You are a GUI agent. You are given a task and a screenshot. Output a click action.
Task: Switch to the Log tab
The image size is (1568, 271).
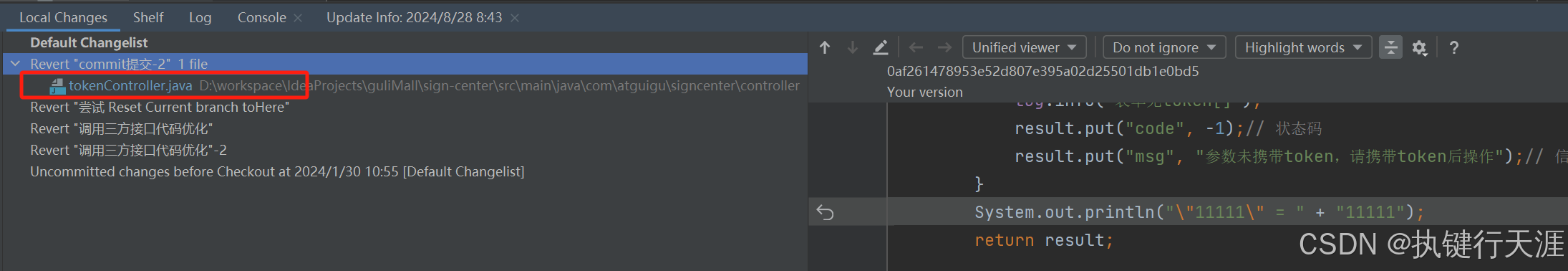(x=200, y=17)
